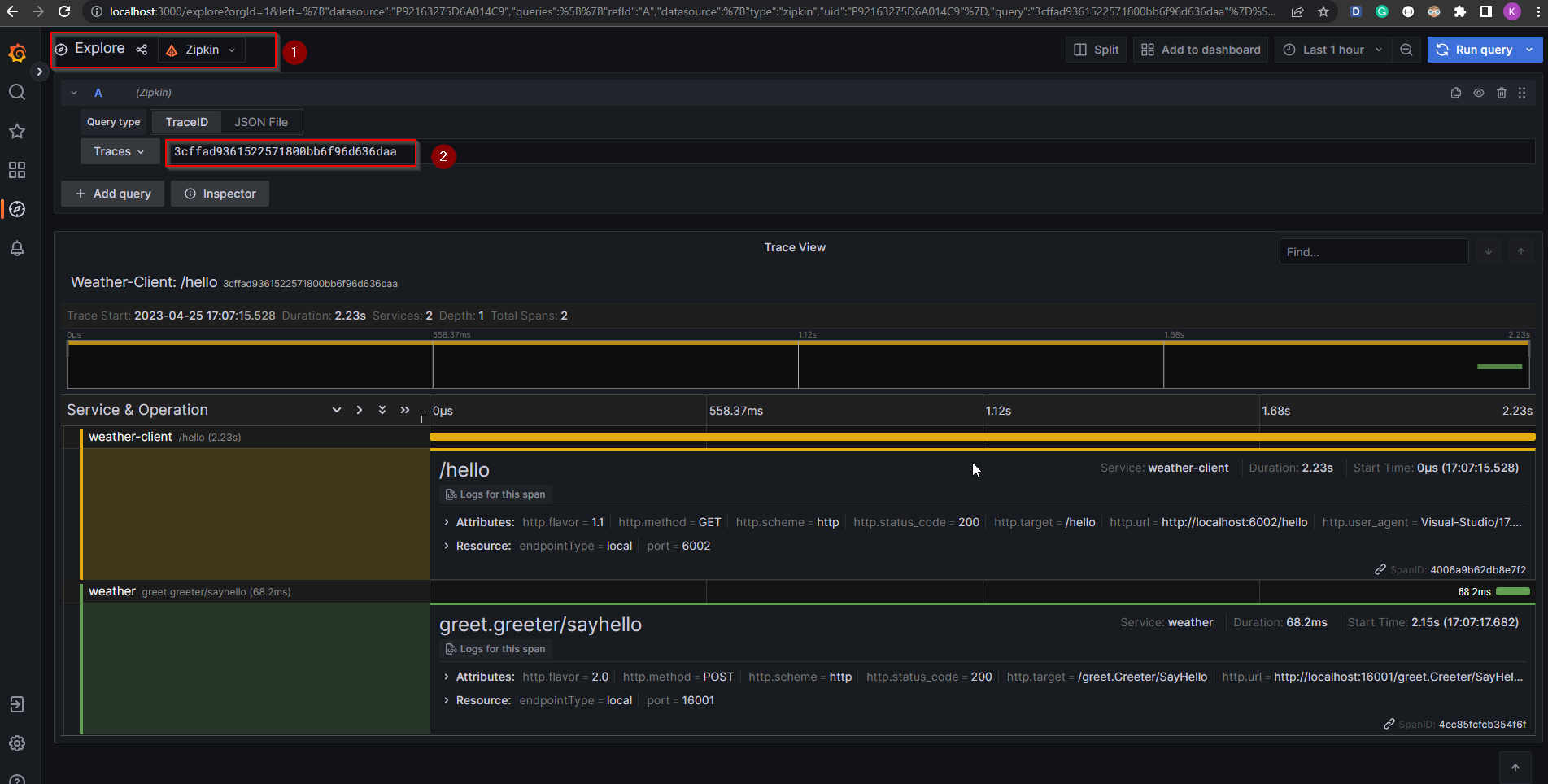Open the Last 1 hour time picker
The image size is (1548, 784).
[x=1332, y=50]
